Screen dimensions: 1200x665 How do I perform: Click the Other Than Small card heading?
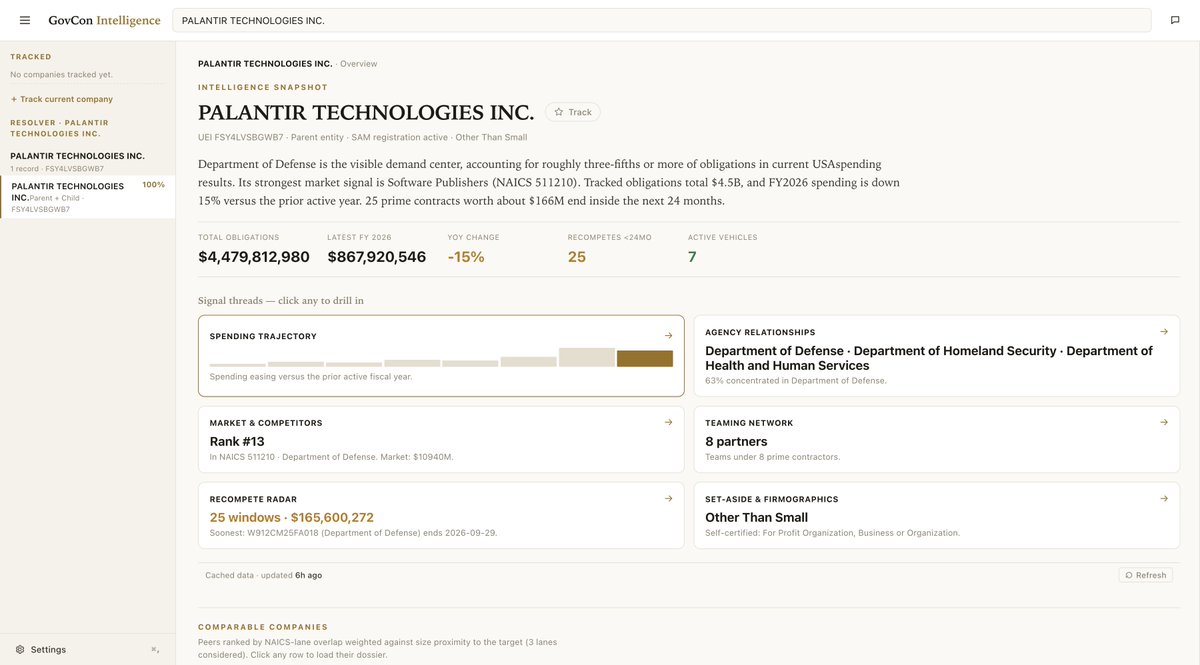(x=756, y=517)
